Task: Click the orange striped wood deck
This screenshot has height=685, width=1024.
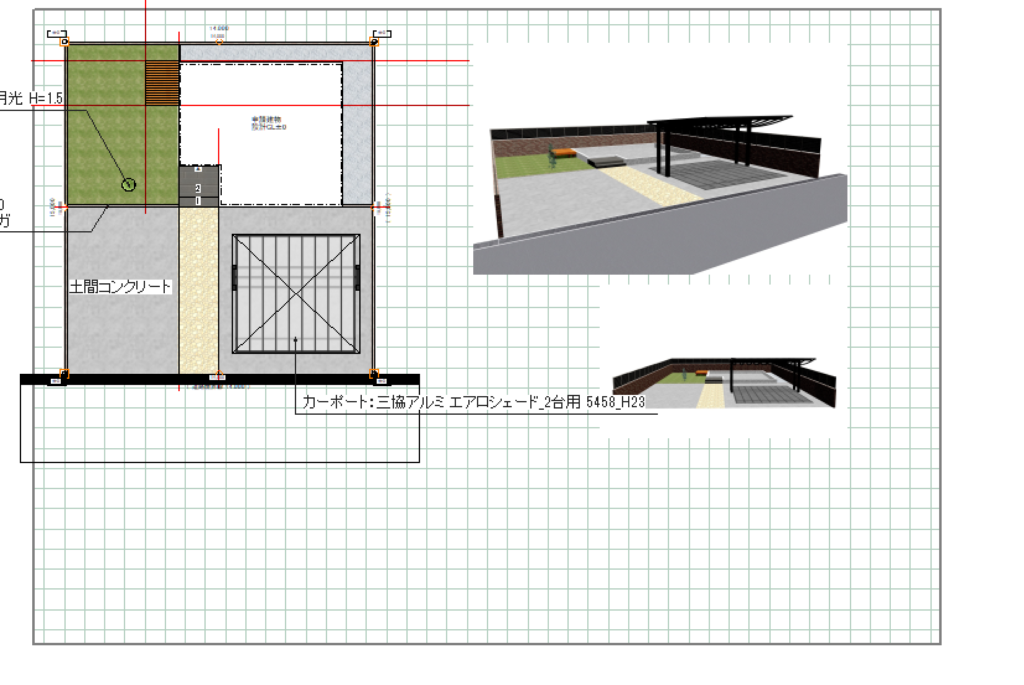Action: pos(162,83)
